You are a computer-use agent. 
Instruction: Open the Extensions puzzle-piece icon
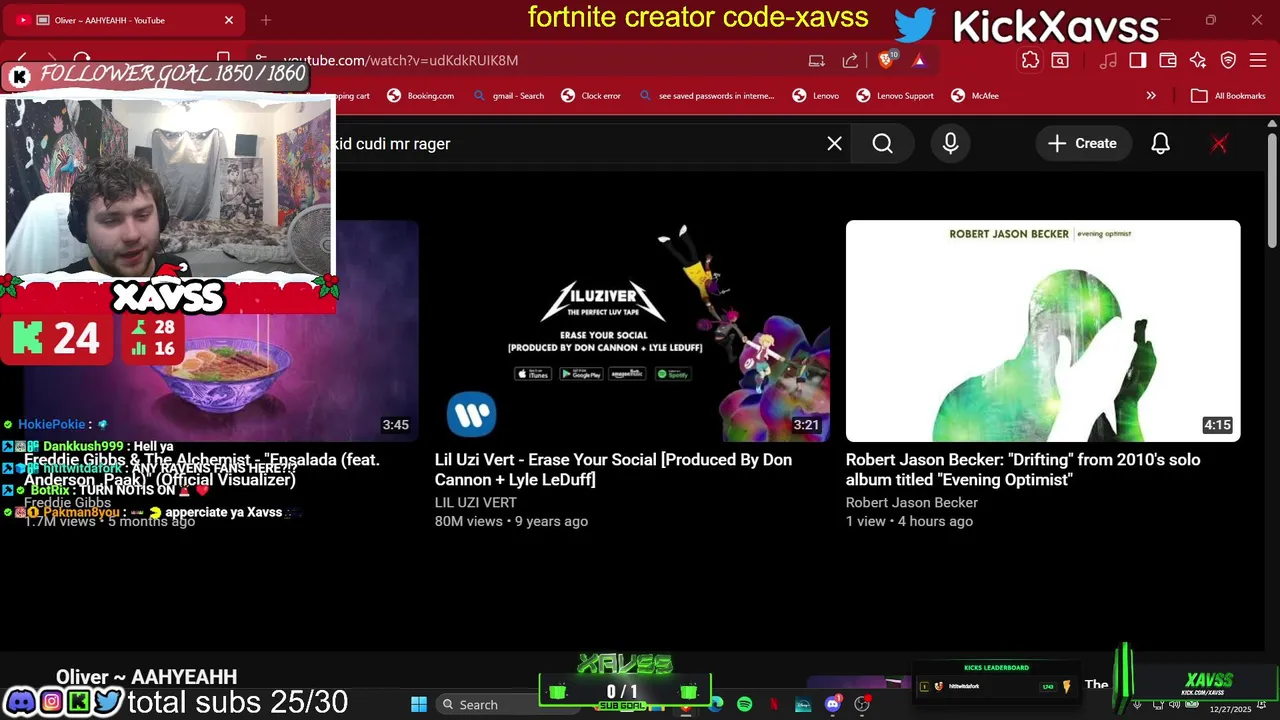tap(1030, 60)
